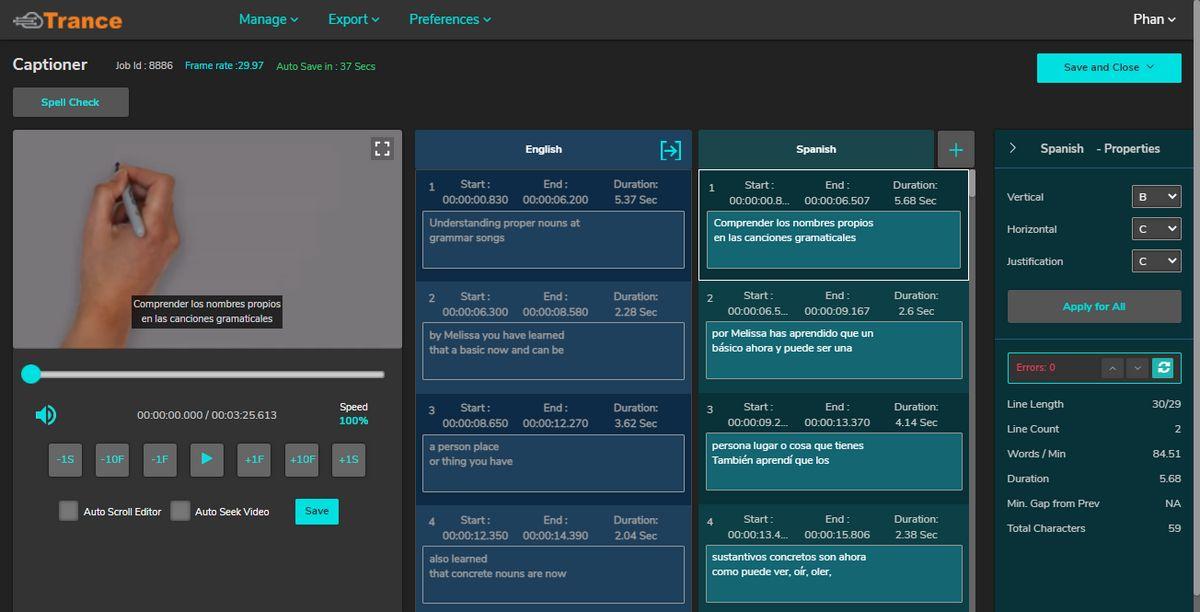Click English caption 2 start time 00:00:06.300
This screenshot has height=612, width=1200.
coord(475,312)
